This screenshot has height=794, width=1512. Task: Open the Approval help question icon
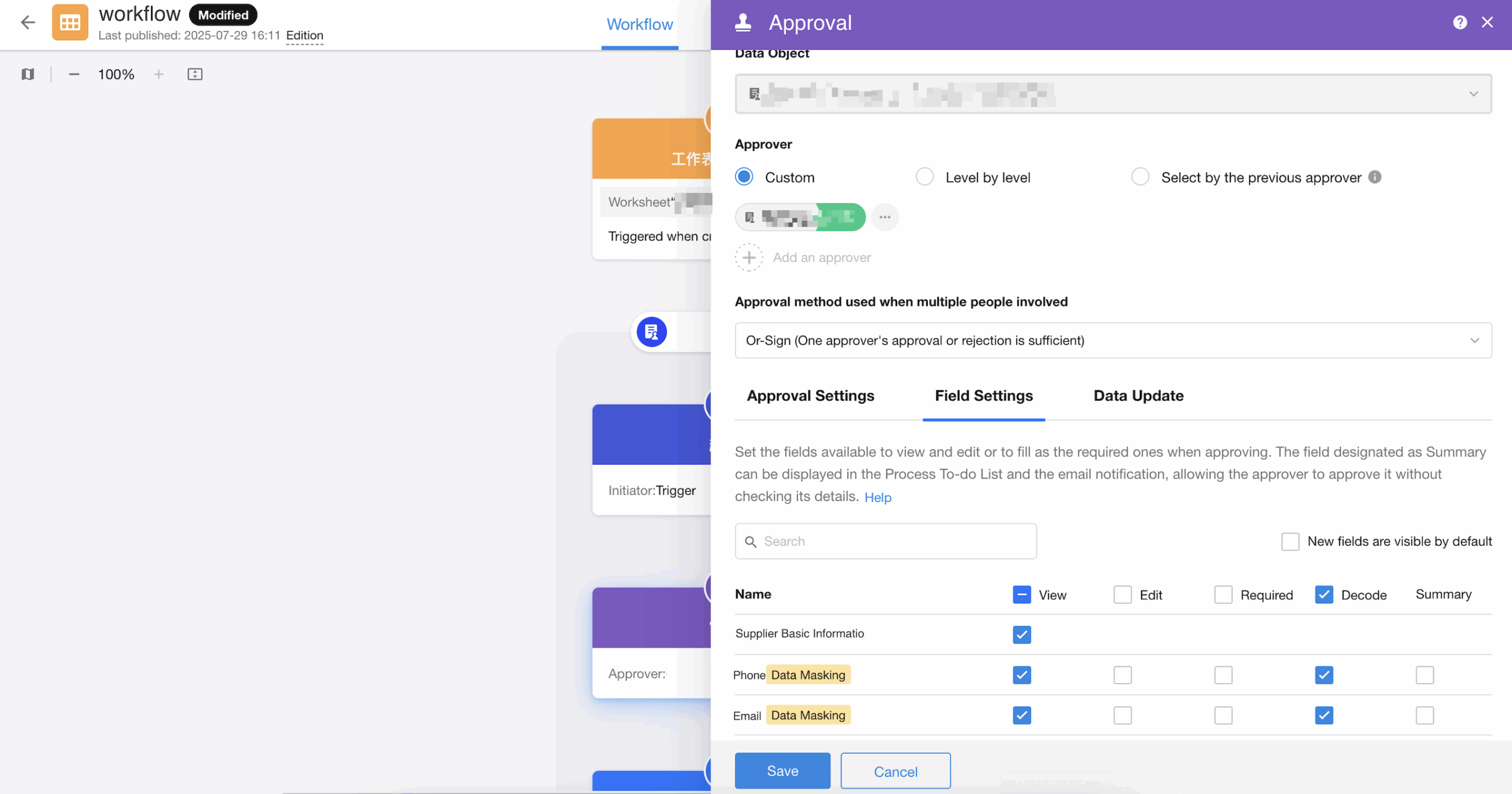(x=1459, y=22)
